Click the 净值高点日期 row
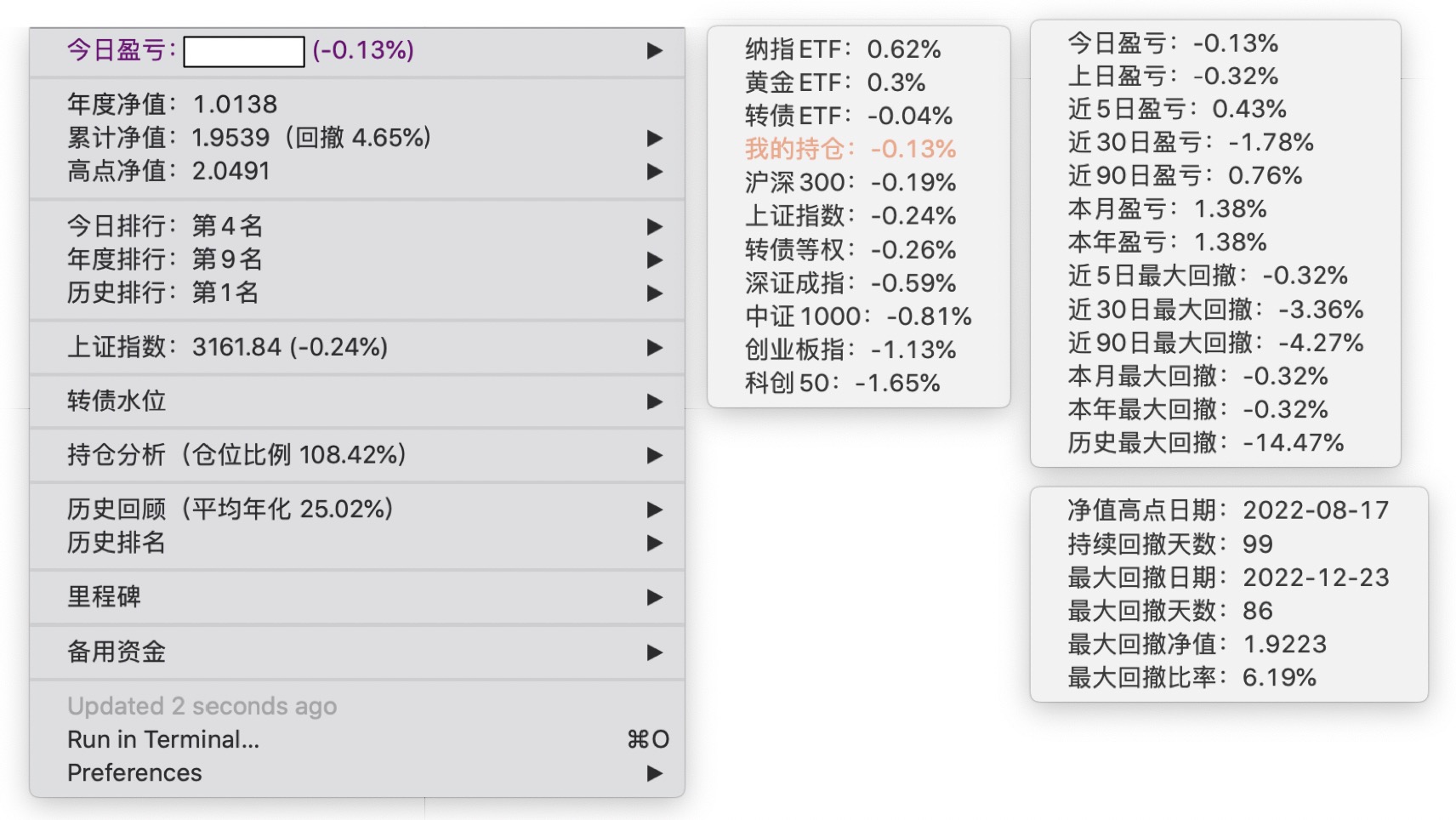The height and width of the screenshot is (820, 1456). (1227, 510)
